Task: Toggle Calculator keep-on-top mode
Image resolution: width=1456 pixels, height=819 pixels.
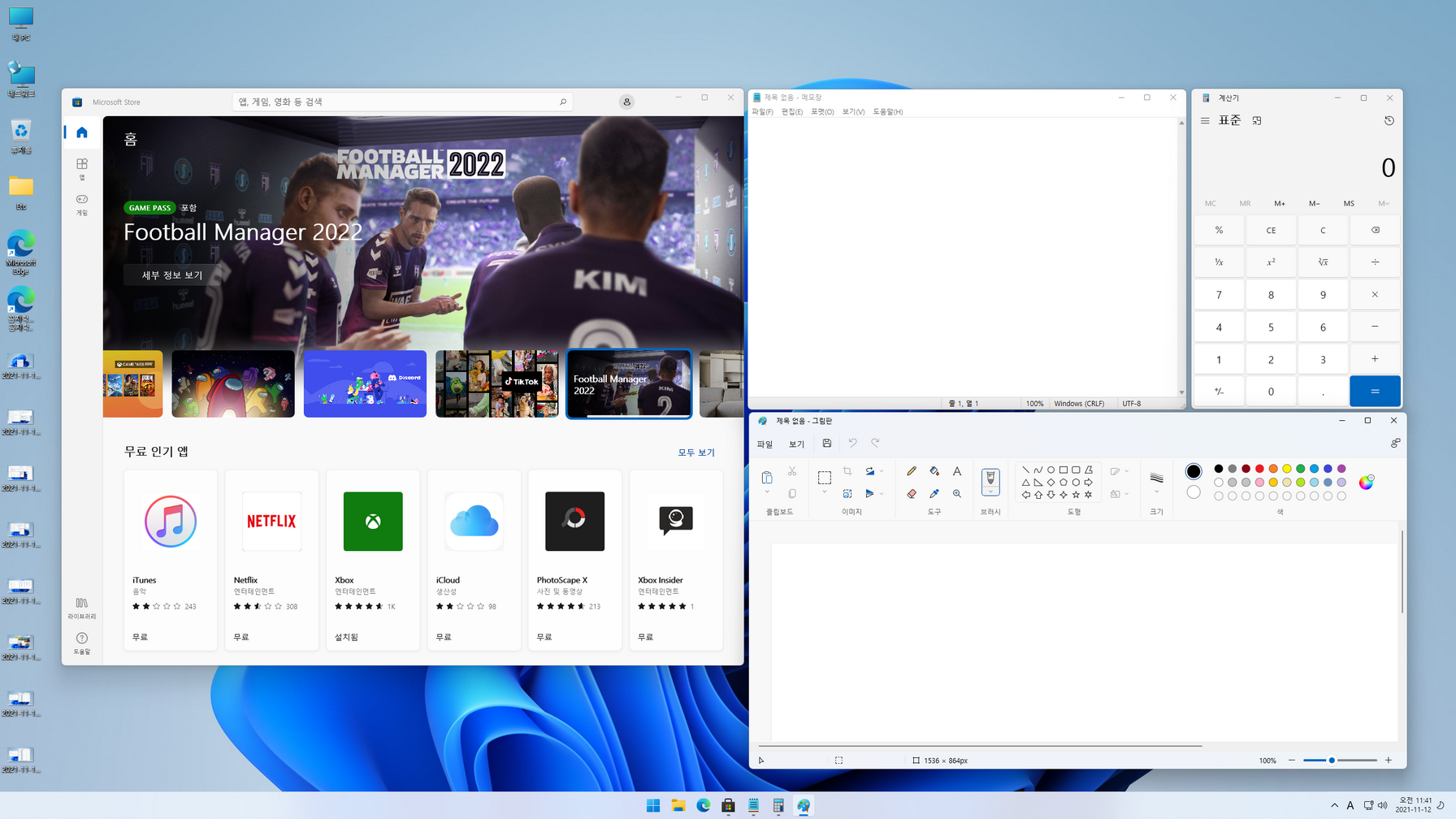Action: tap(1257, 120)
